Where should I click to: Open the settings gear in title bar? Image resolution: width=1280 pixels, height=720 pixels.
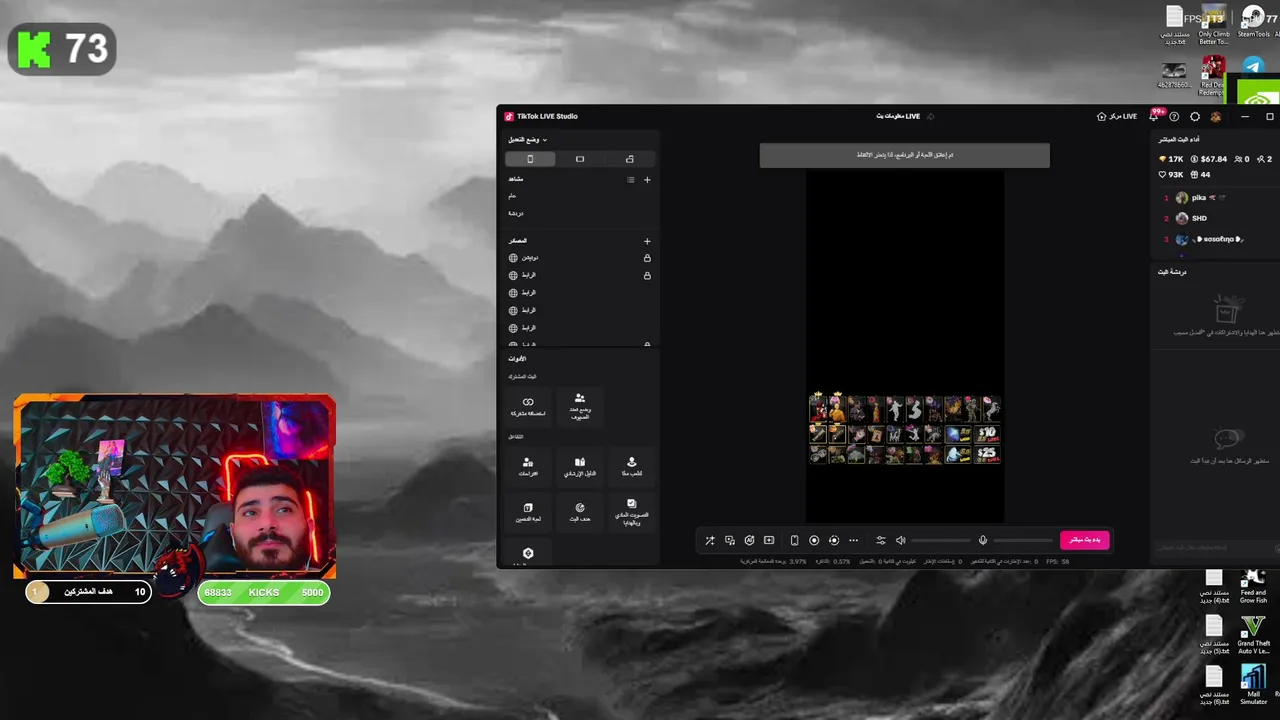pos(1195,116)
